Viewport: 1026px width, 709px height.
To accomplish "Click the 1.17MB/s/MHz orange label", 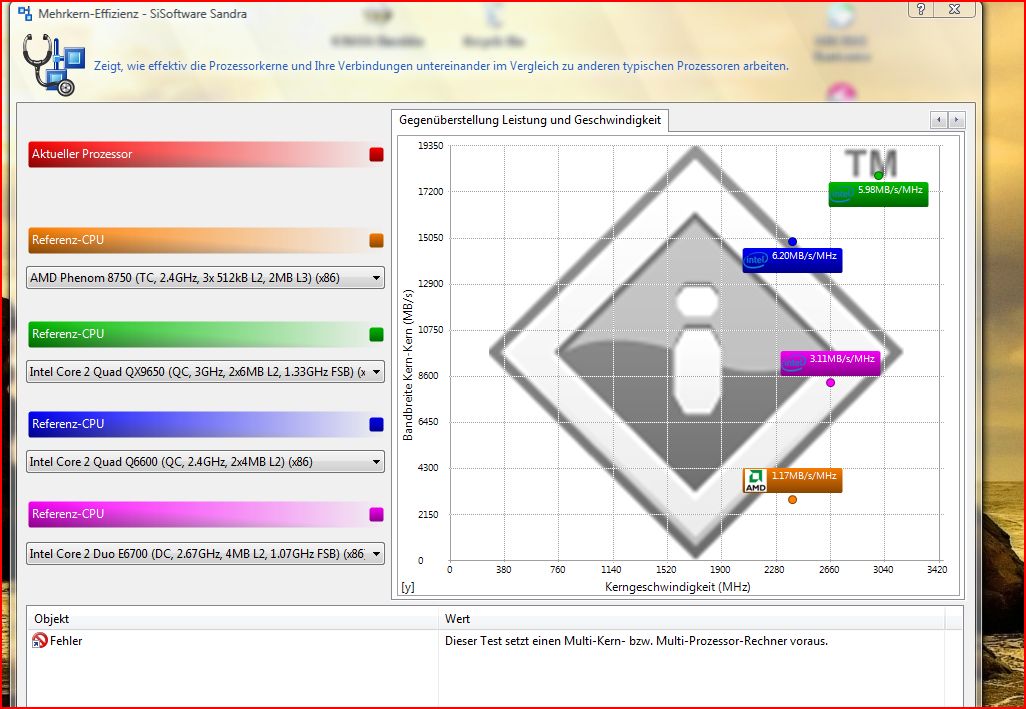I will click(792, 481).
